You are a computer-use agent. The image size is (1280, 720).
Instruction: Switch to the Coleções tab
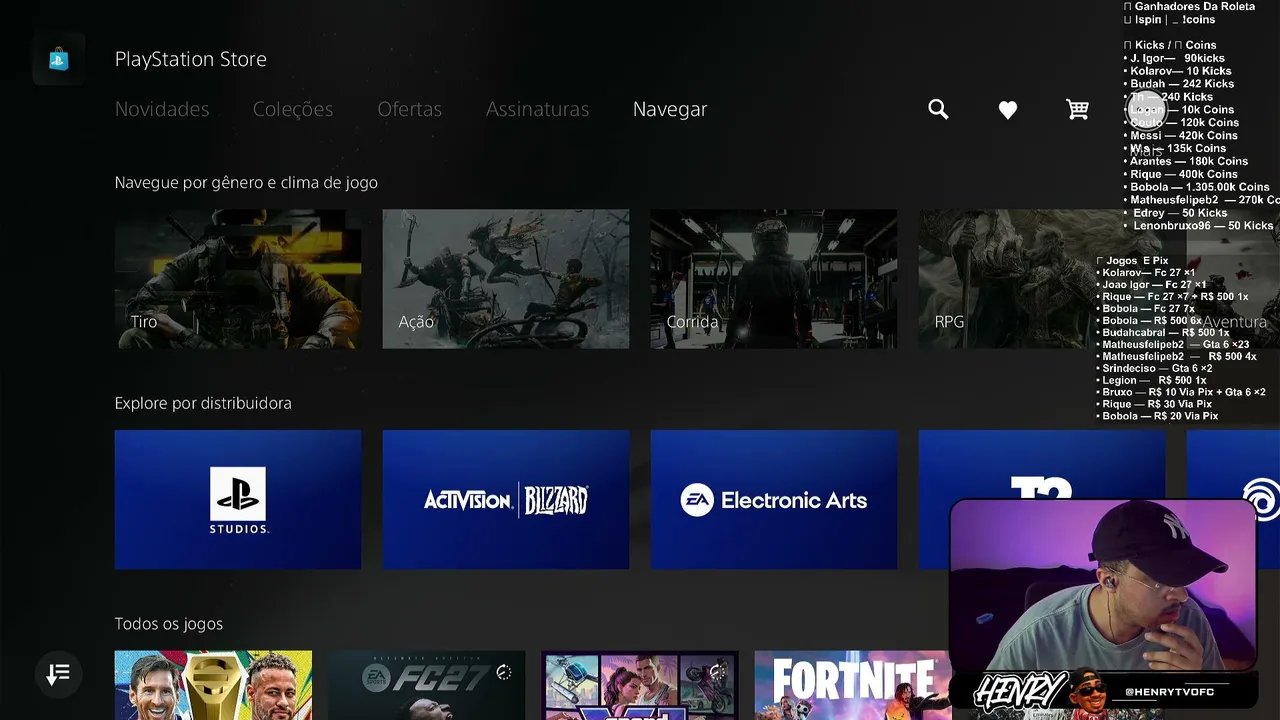293,109
